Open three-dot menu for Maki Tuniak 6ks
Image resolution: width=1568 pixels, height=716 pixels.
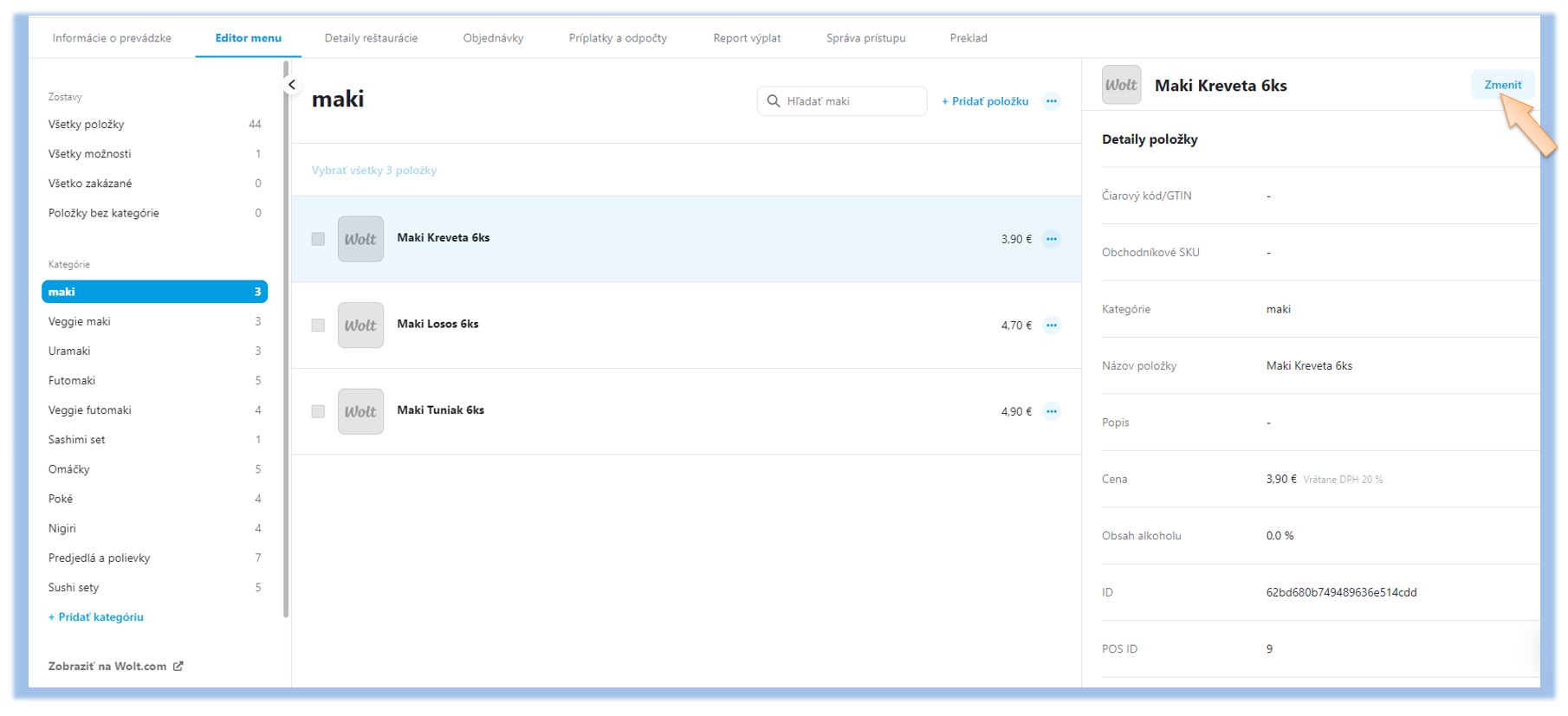pos(1051,411)
